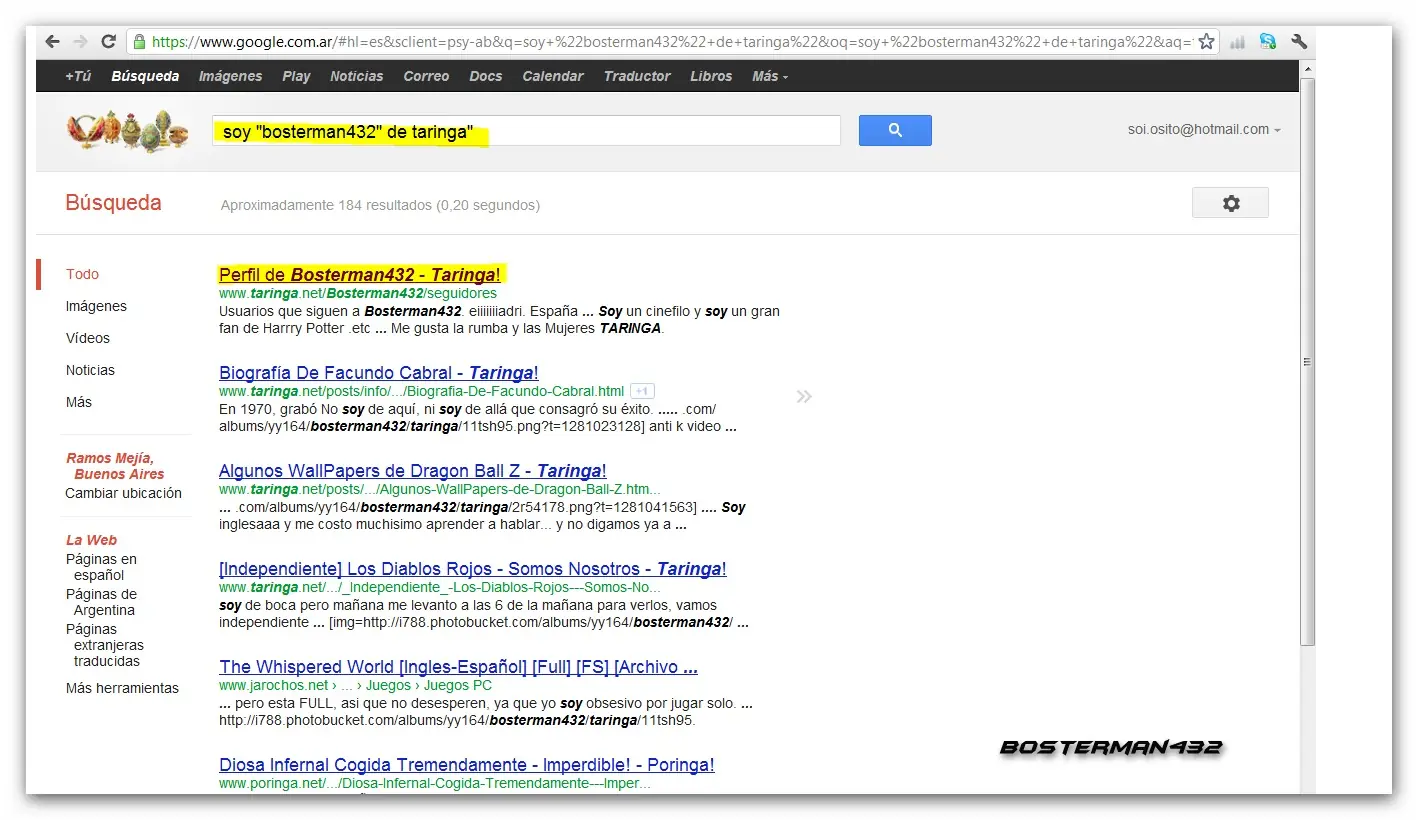Select Páginas en español filter
This screenshot has width=1418, height=820.
101,567
